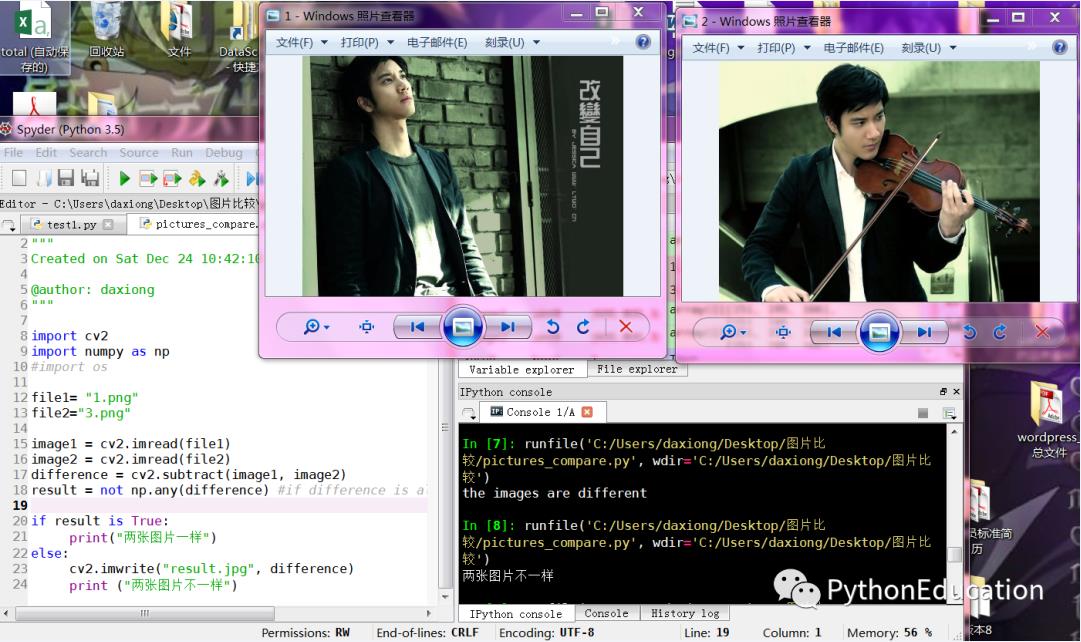Image resolution: width=1081 pixels, height=642 pixels.
Task: Run the script with green play icon
Action: coord(124,179)
